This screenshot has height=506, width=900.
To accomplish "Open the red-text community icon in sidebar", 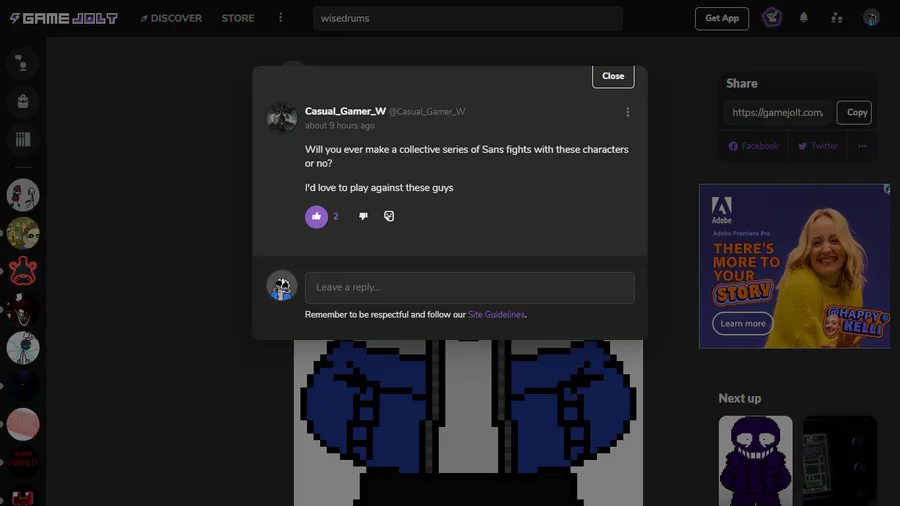I will (23, 462).
